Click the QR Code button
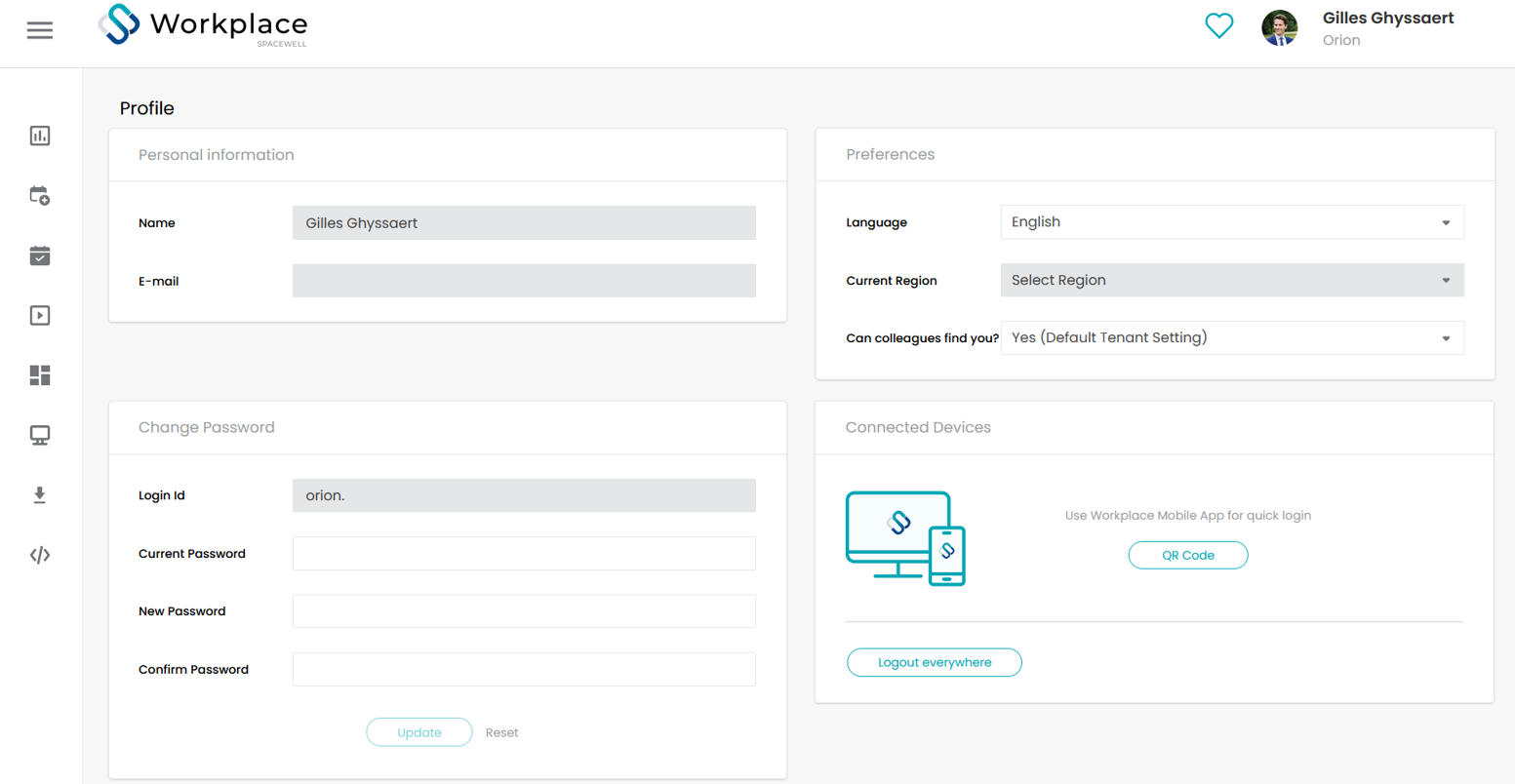This screenshot has height=784, width=1515. click(1188, 555)
